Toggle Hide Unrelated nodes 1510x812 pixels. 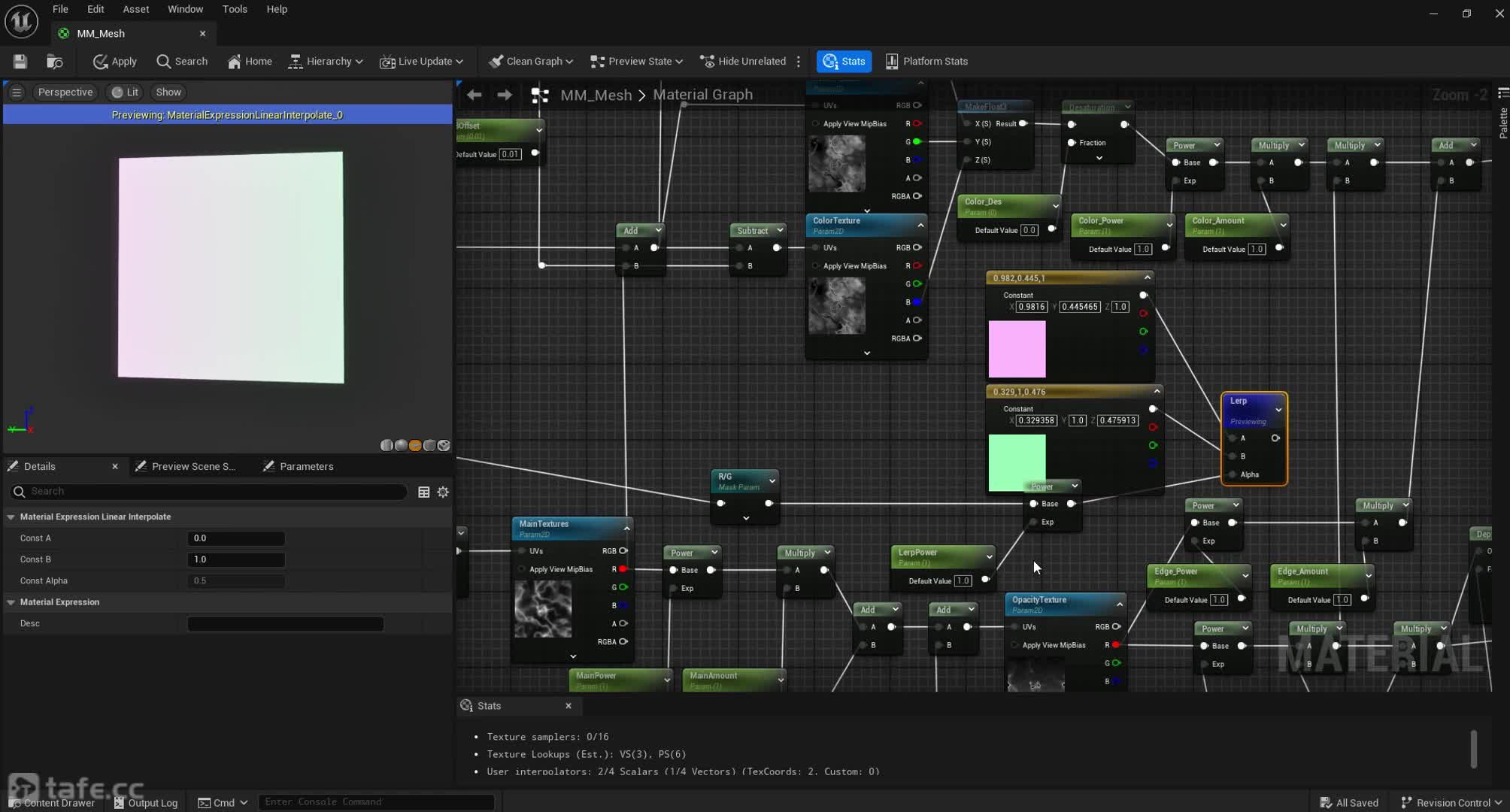(x=743, y=62)
